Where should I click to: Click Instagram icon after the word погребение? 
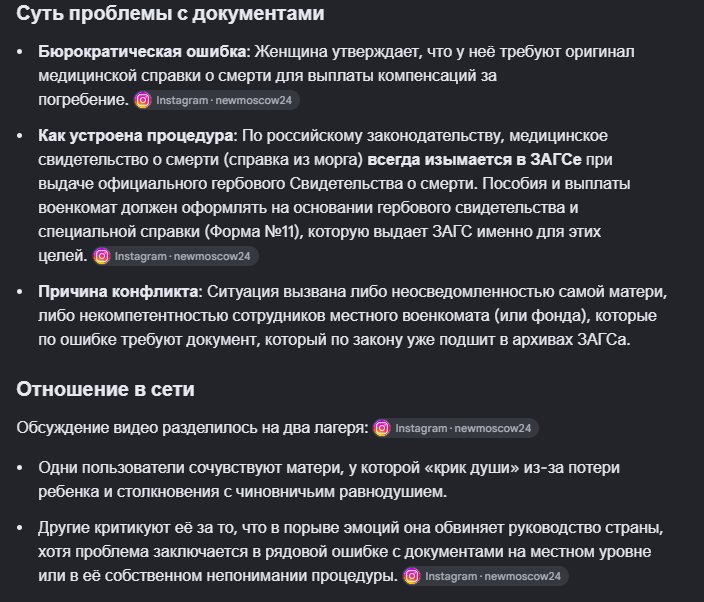tap(143, 100)
